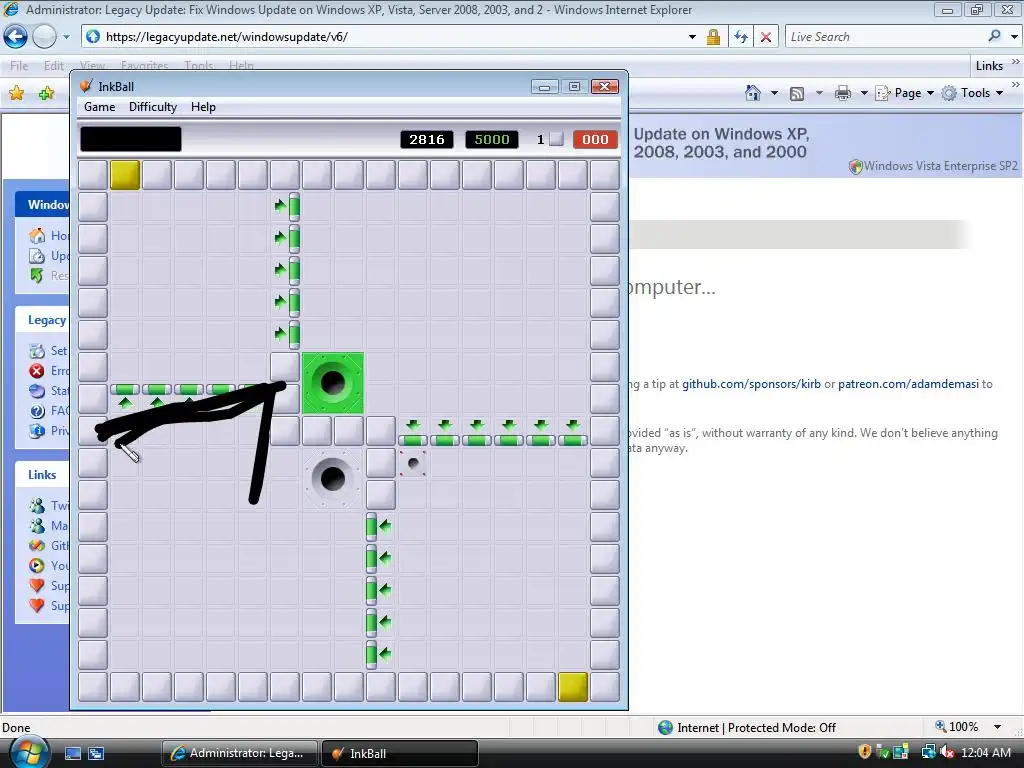Click the Print icon in the command bar

click(843, 93)
